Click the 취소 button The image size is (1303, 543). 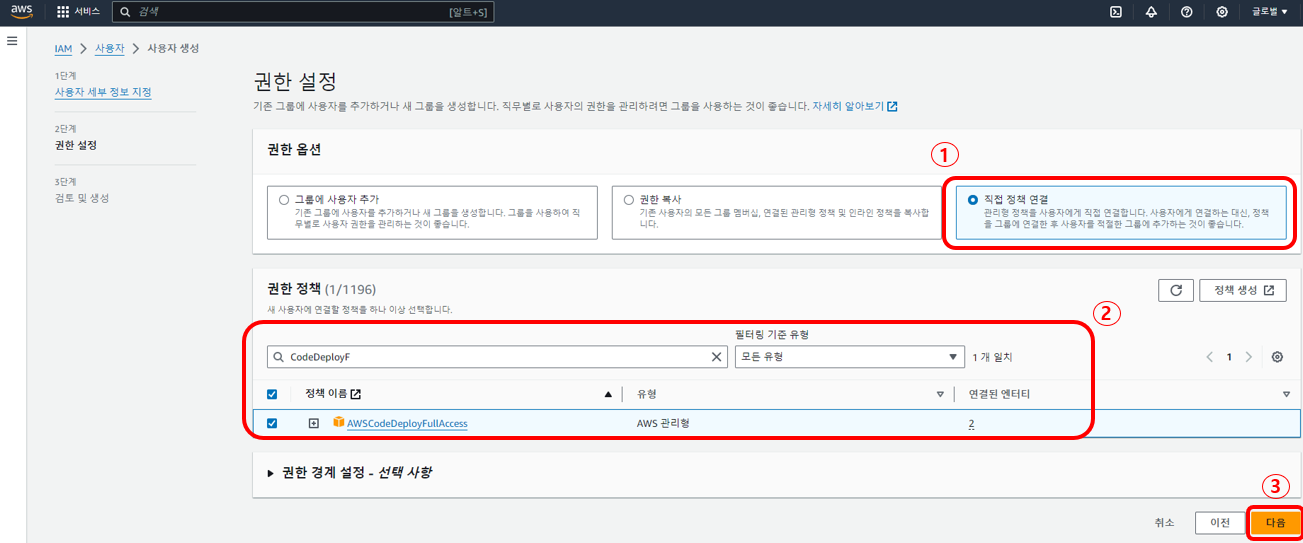tap(1164, 522)
